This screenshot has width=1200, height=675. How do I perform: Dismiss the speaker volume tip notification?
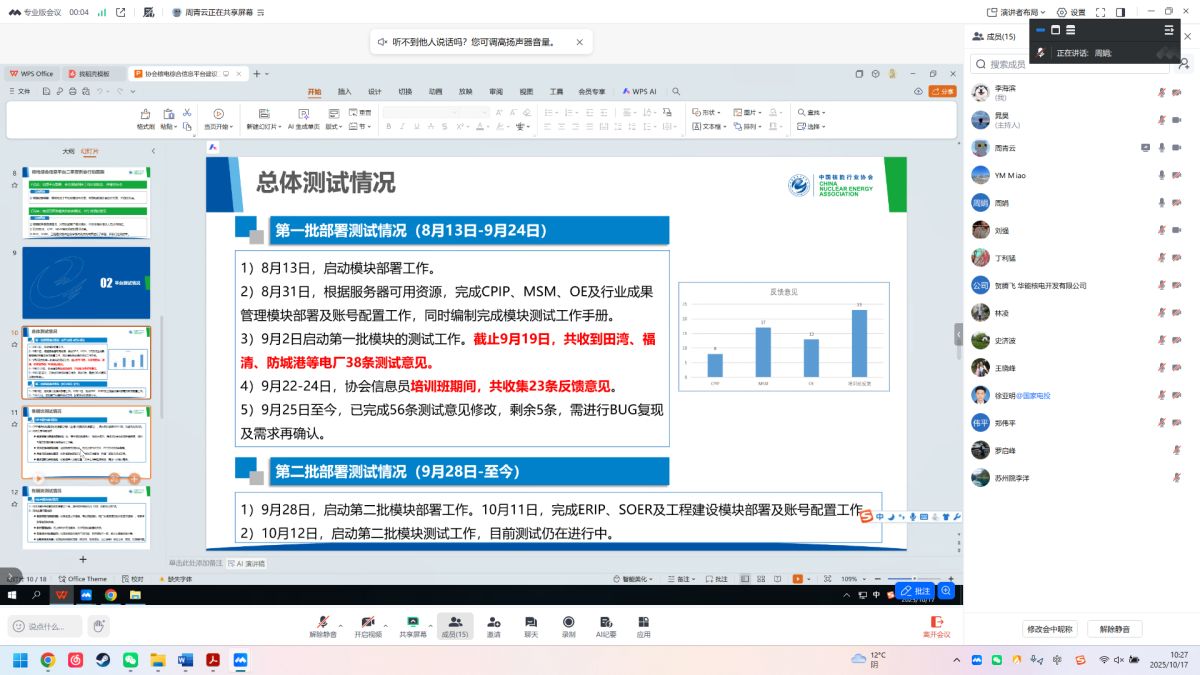click(x=579, y=42)
